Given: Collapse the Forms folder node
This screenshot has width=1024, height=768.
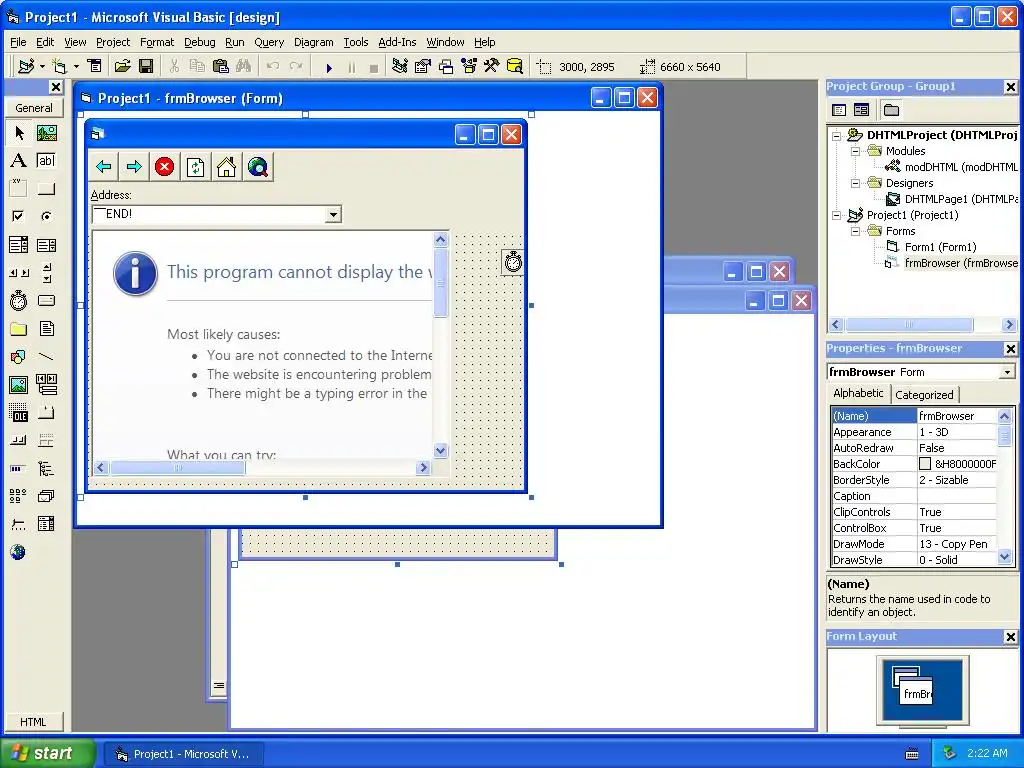Looking at the screenshot, I should tap(855, 231).
